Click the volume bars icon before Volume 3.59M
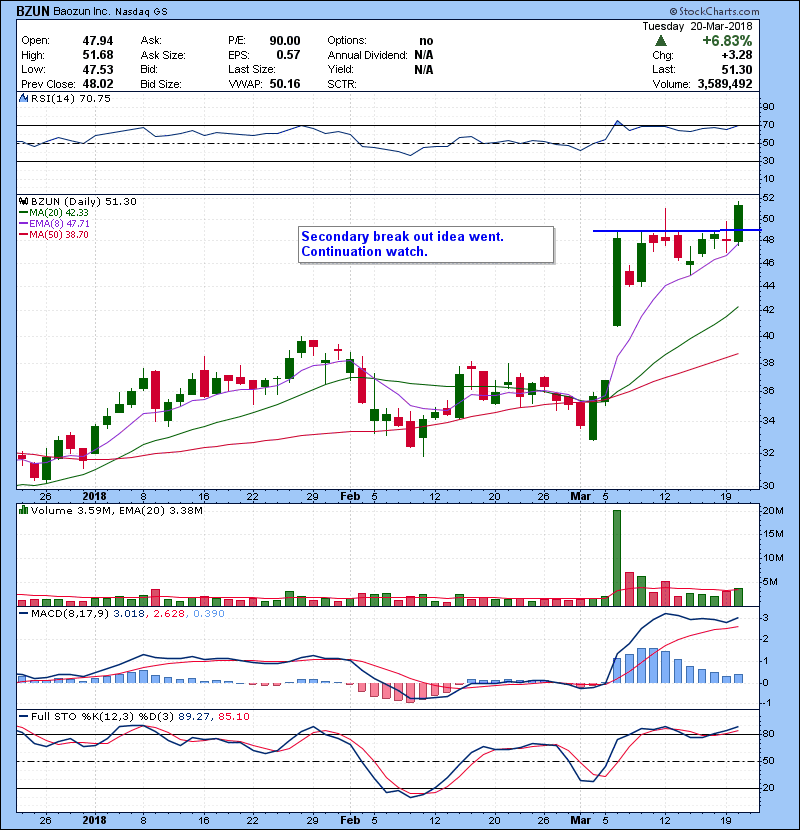 [x=23, y=510]
